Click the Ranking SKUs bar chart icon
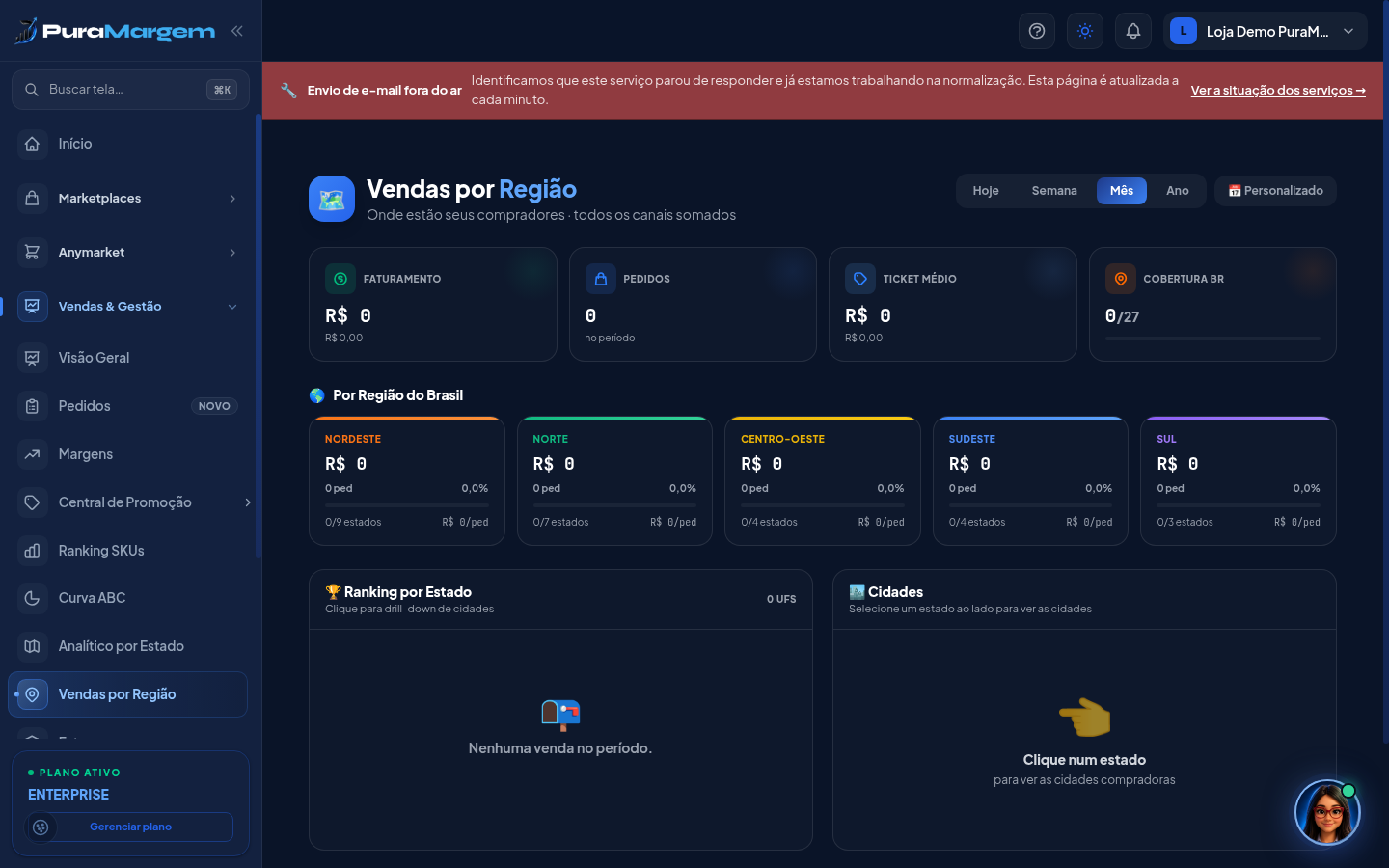Viewport: 1389px width, 868px height. (x=32, y=551)
